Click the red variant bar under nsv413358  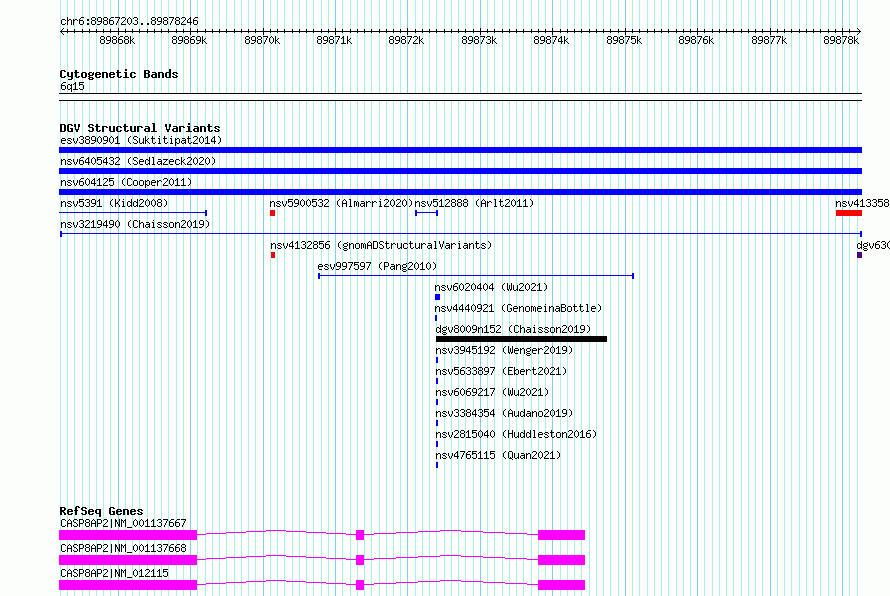849,213
